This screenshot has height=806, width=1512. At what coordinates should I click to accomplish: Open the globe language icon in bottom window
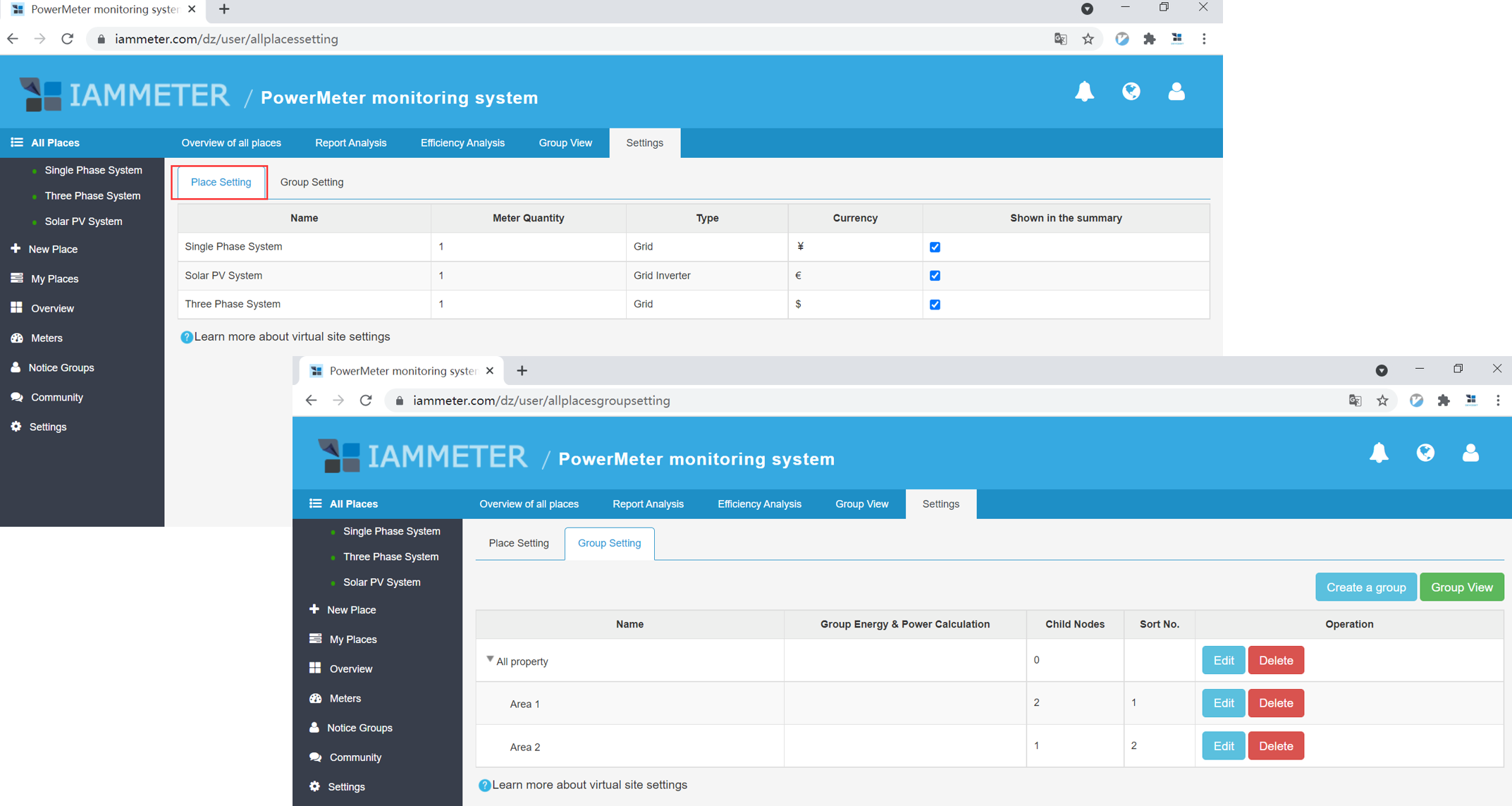tap(1425, 453)
